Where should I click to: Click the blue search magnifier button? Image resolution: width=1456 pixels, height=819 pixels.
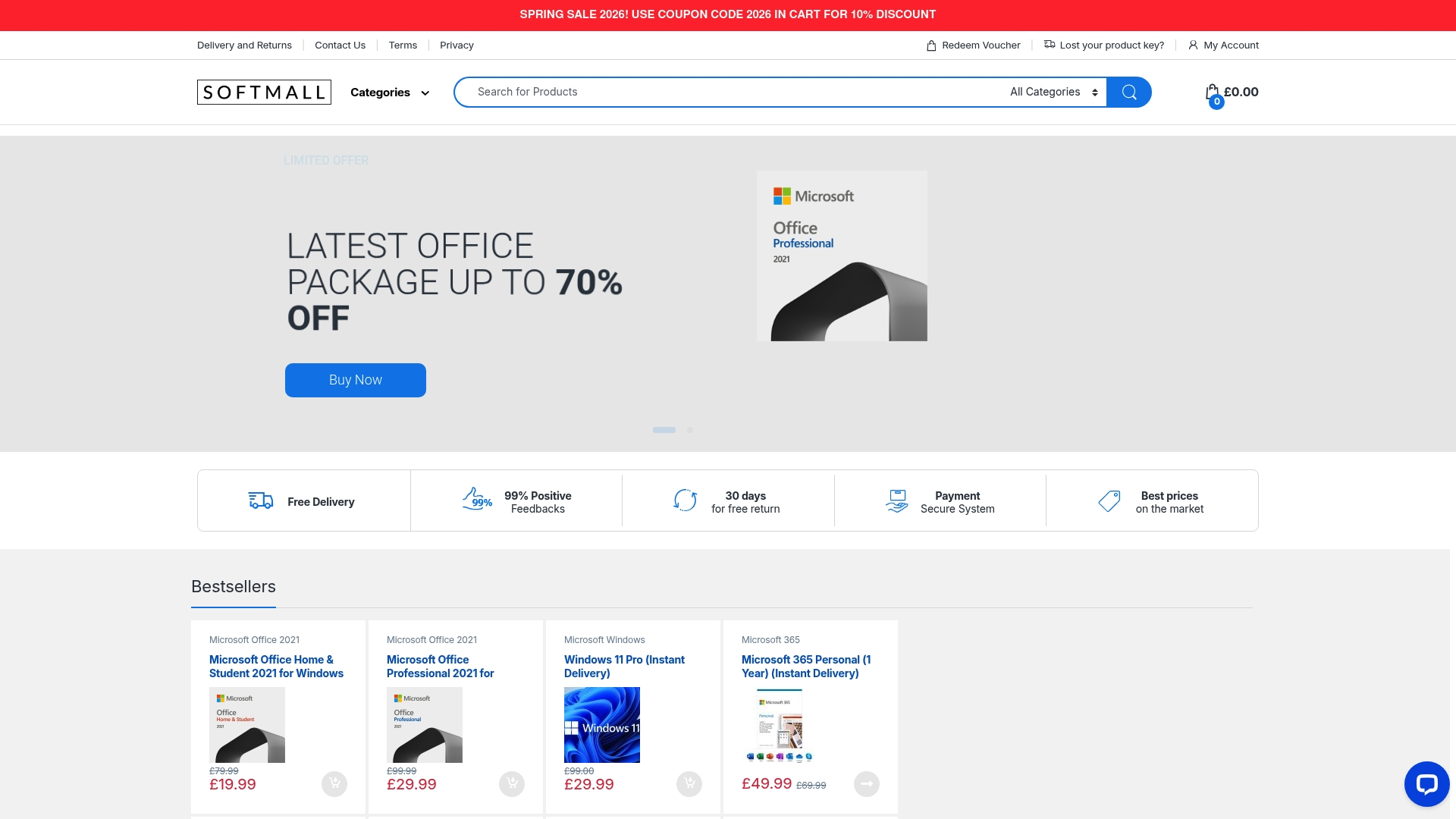click(x=1128, y=92)
